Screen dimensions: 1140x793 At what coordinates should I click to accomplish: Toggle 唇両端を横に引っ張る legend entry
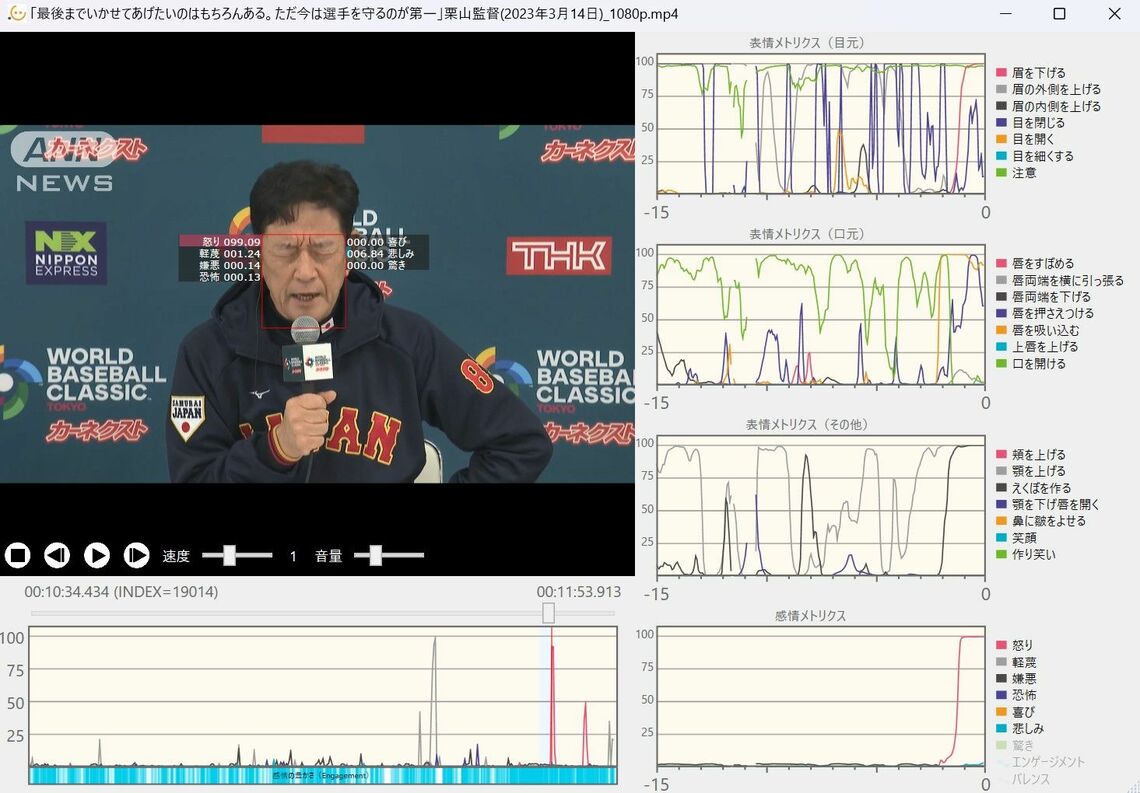1060,280
